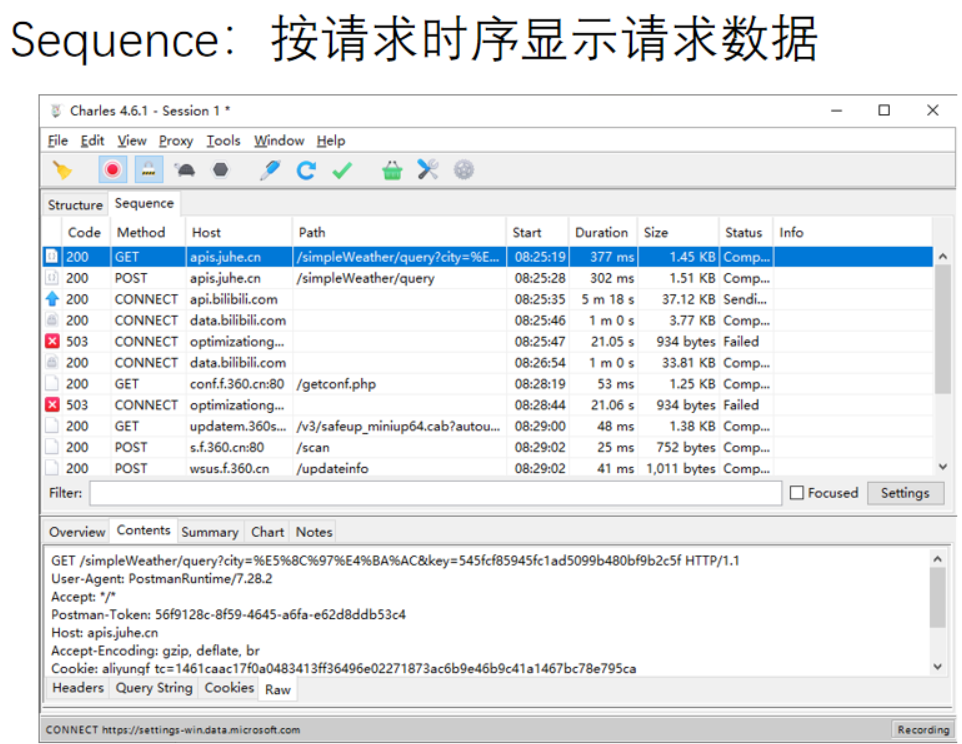
Task: Click the Repeat refresh arrow icon
Action: (x=306, y=170)
